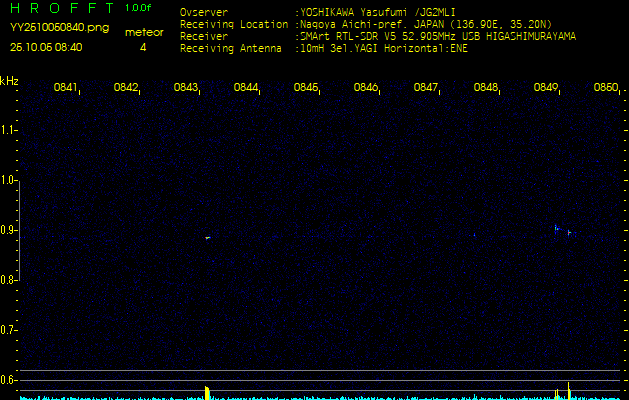Screen dimensions: 629x400
Task: Click the Receiving Location label
Action: point(234,24)
